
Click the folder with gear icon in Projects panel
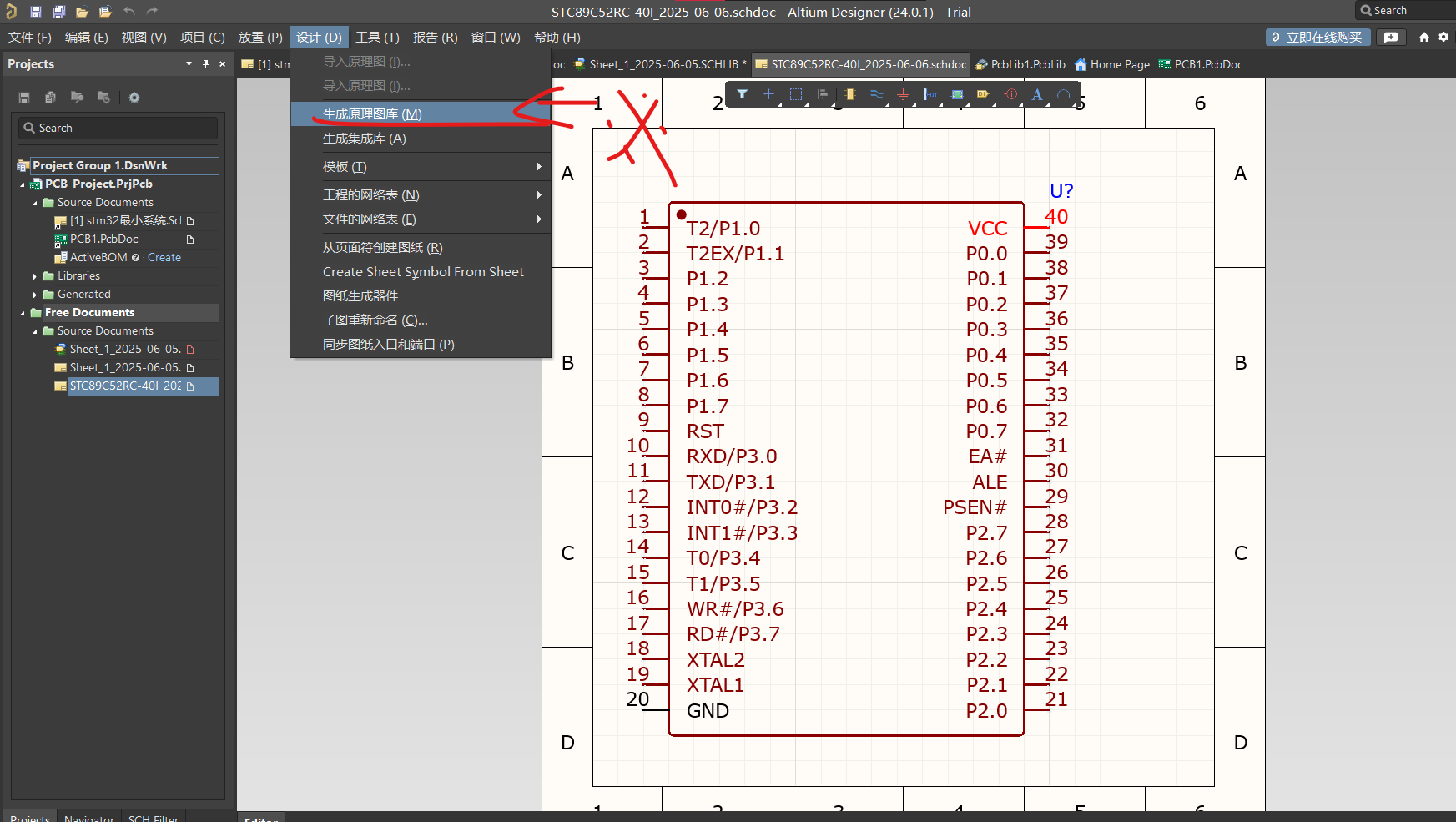click(103, 98)
